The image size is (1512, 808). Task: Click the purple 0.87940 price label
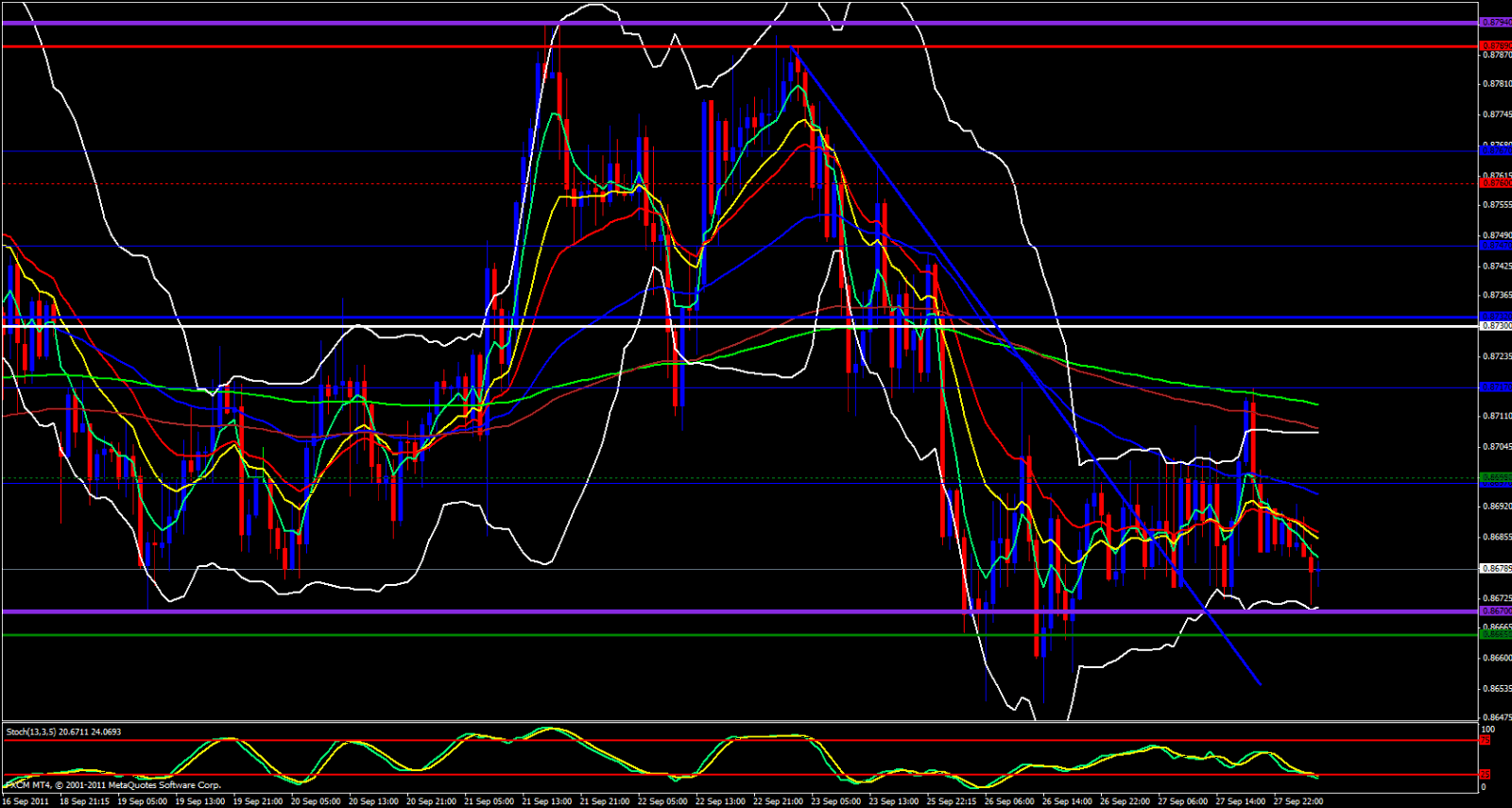1496,23
